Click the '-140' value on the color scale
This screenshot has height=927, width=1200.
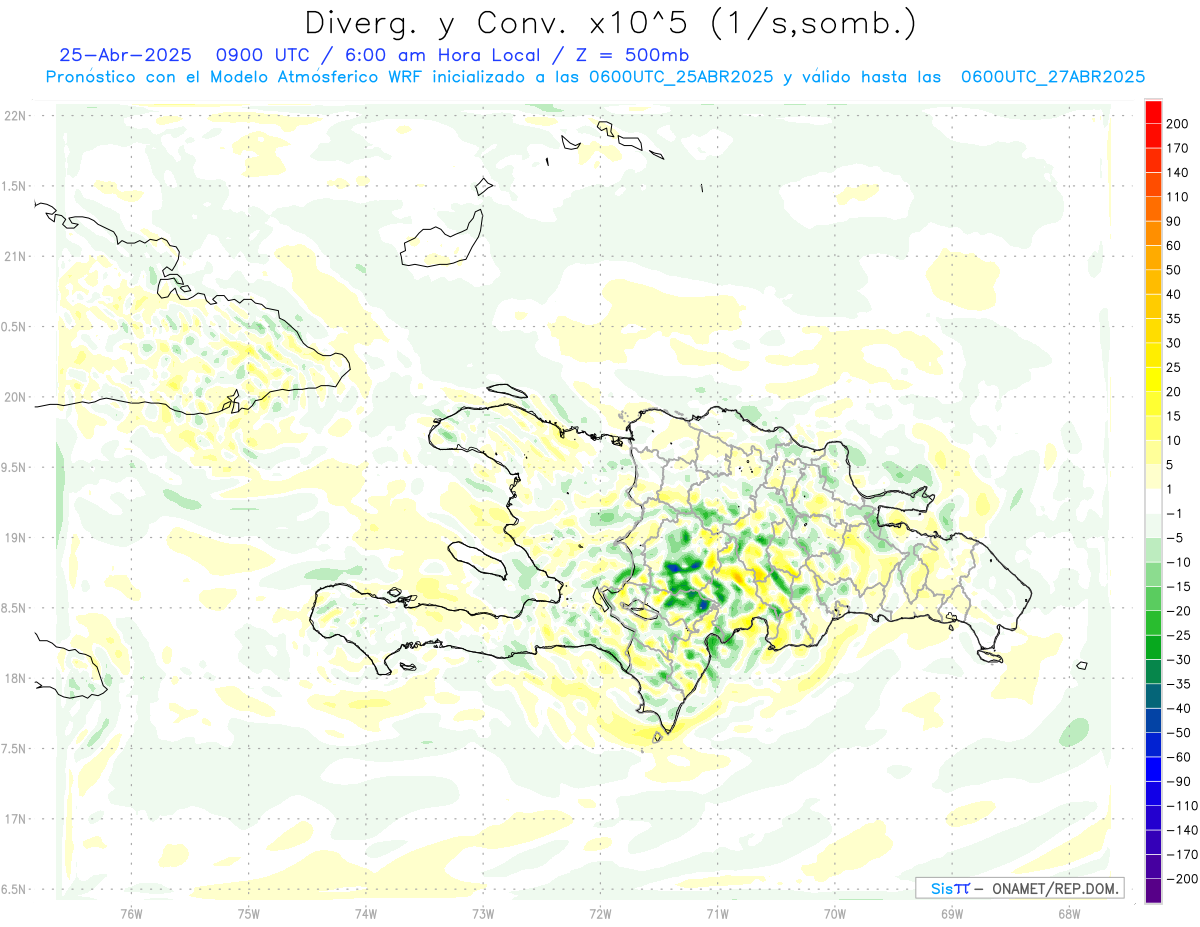1181,830
